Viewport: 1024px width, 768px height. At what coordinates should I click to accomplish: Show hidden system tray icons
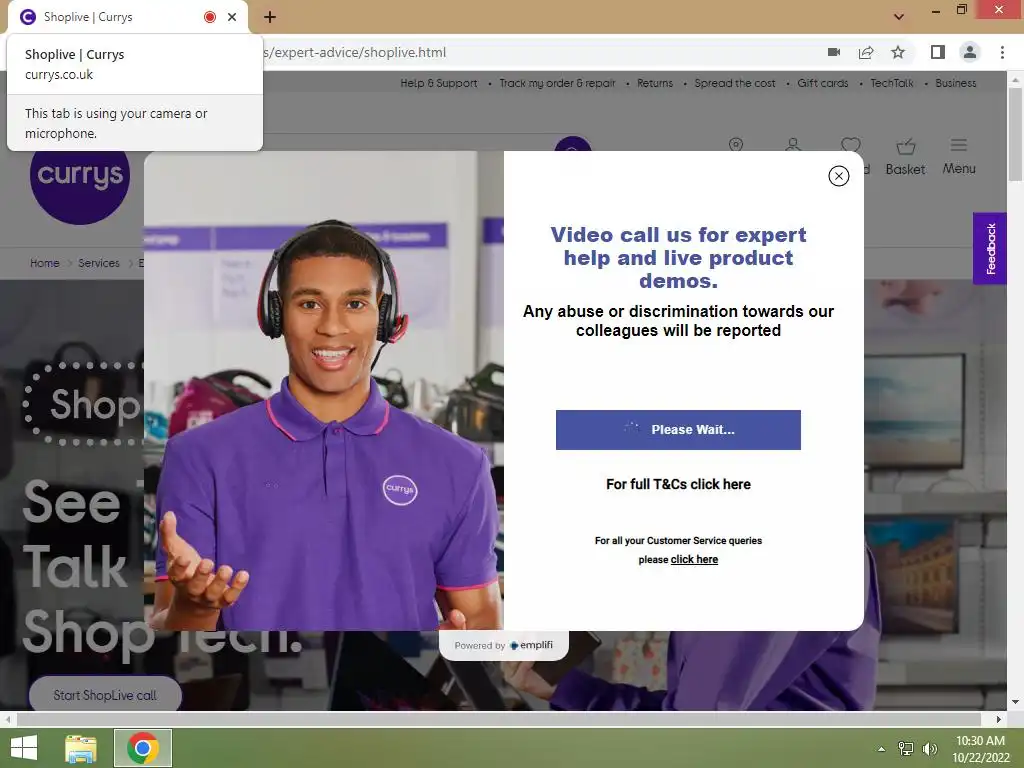[x=881, y=748]
